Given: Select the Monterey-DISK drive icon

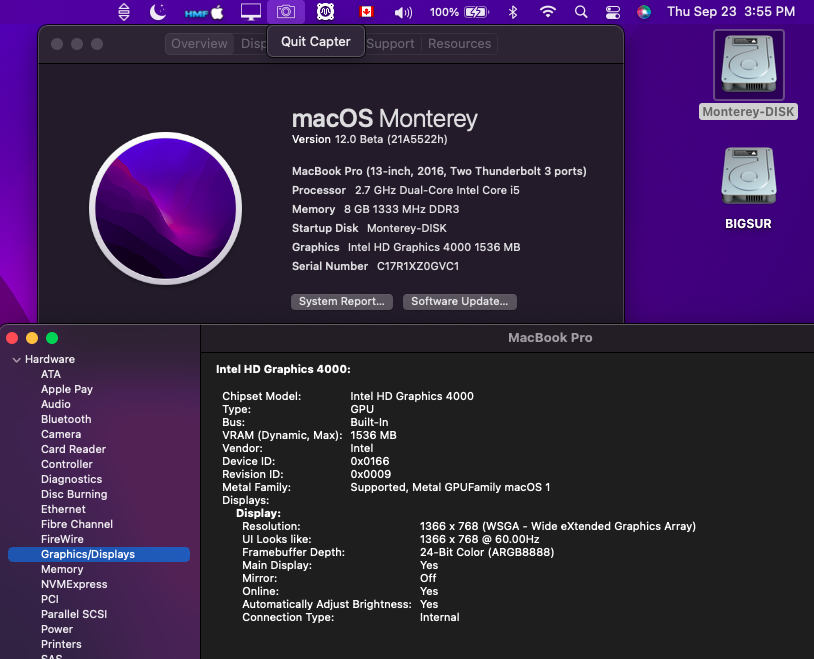Looking at the screenshot, I should click(x=749, y=65).
